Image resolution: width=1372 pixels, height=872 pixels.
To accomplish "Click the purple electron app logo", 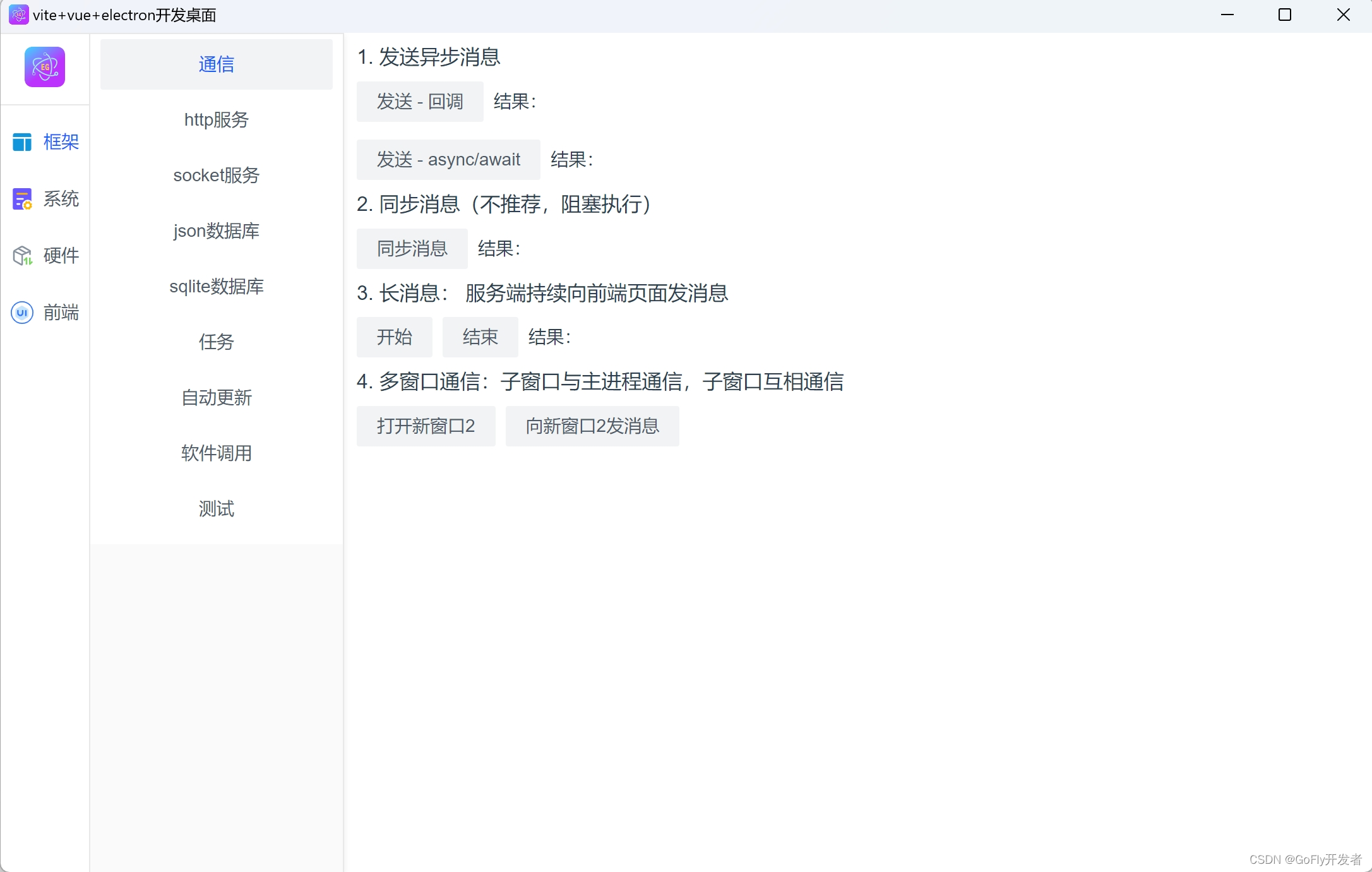I will pos(45,67).
